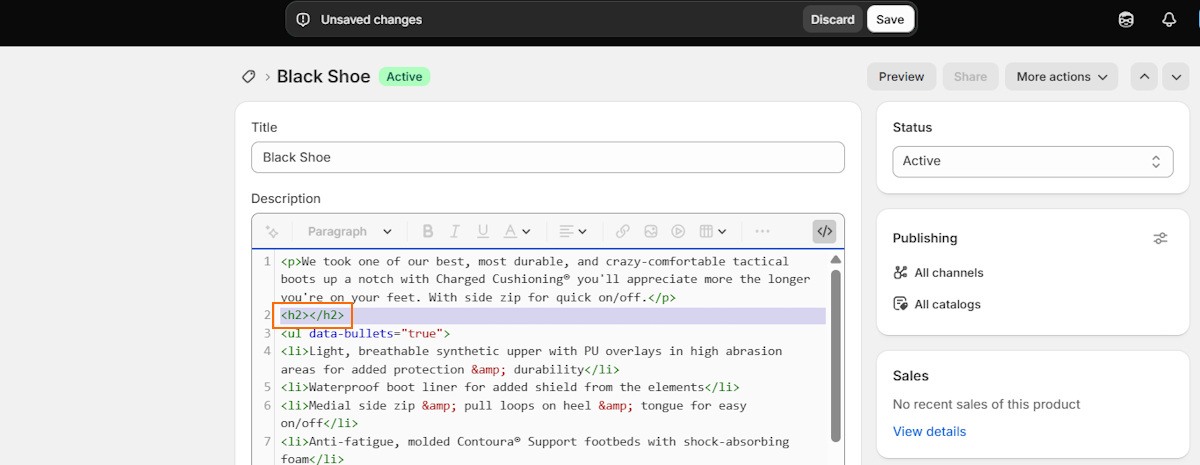1200x465 pixels.
Task: Click the products tag breadcrumb icon
Action: point(248,77)
